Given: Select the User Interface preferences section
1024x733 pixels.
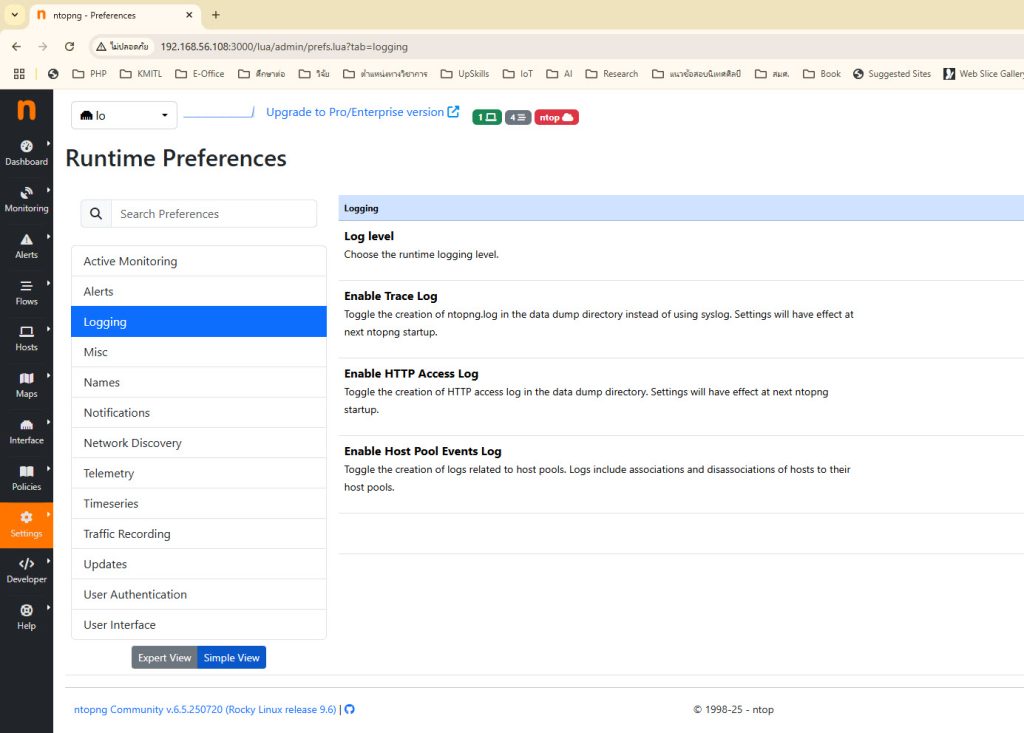Looking at the screenshot, I should point(199,625).
